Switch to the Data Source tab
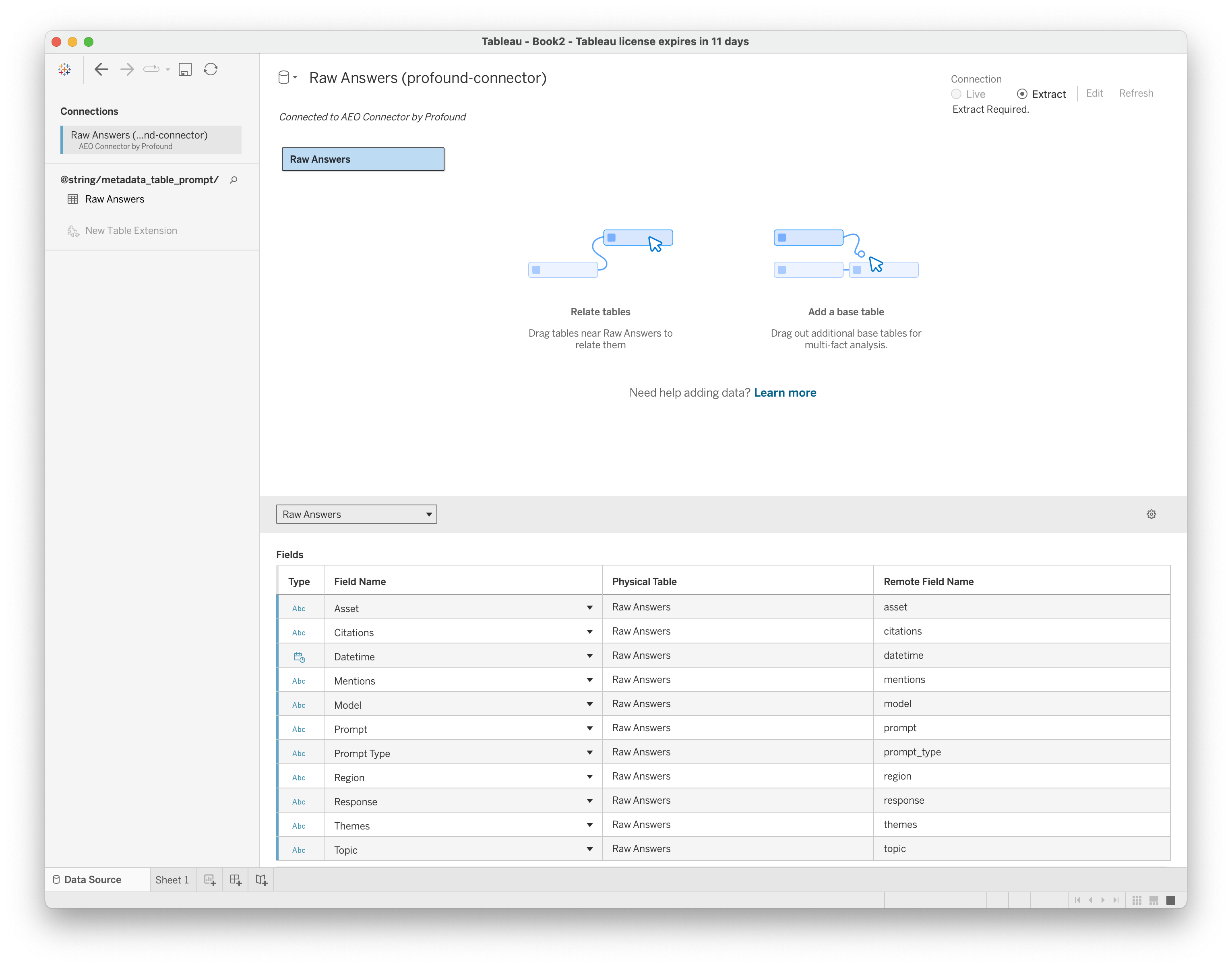This screenshot has height=968, width=1232. pos(97,879)
